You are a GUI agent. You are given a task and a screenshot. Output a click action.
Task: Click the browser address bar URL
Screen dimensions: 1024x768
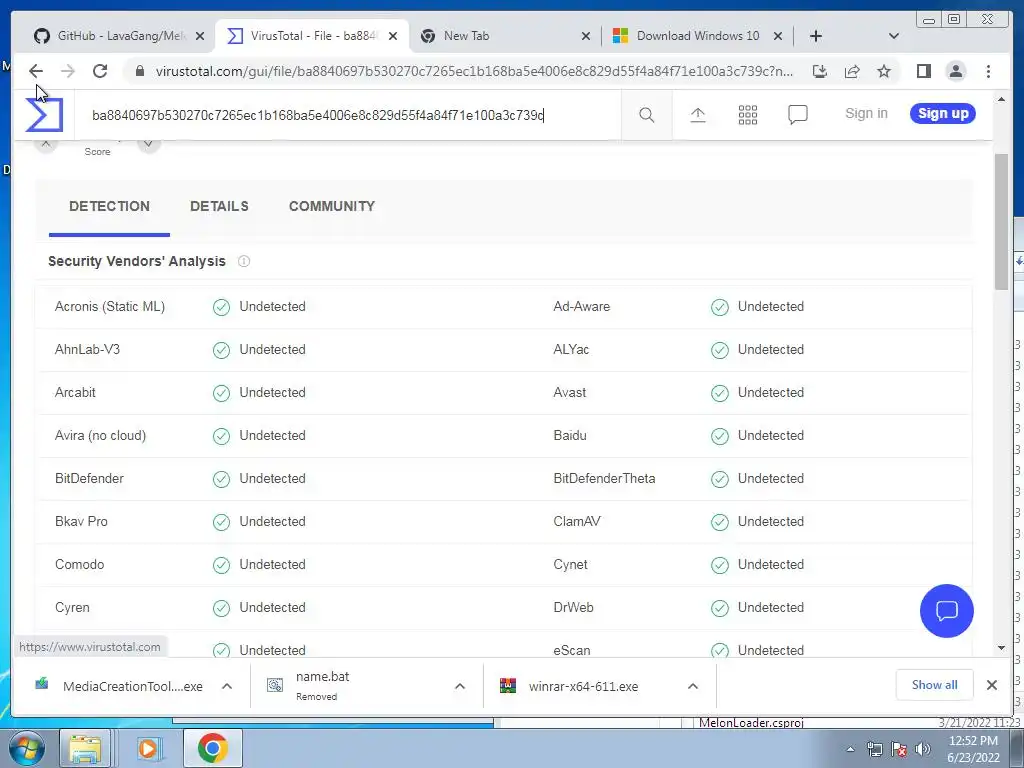(x=474, y=71)
